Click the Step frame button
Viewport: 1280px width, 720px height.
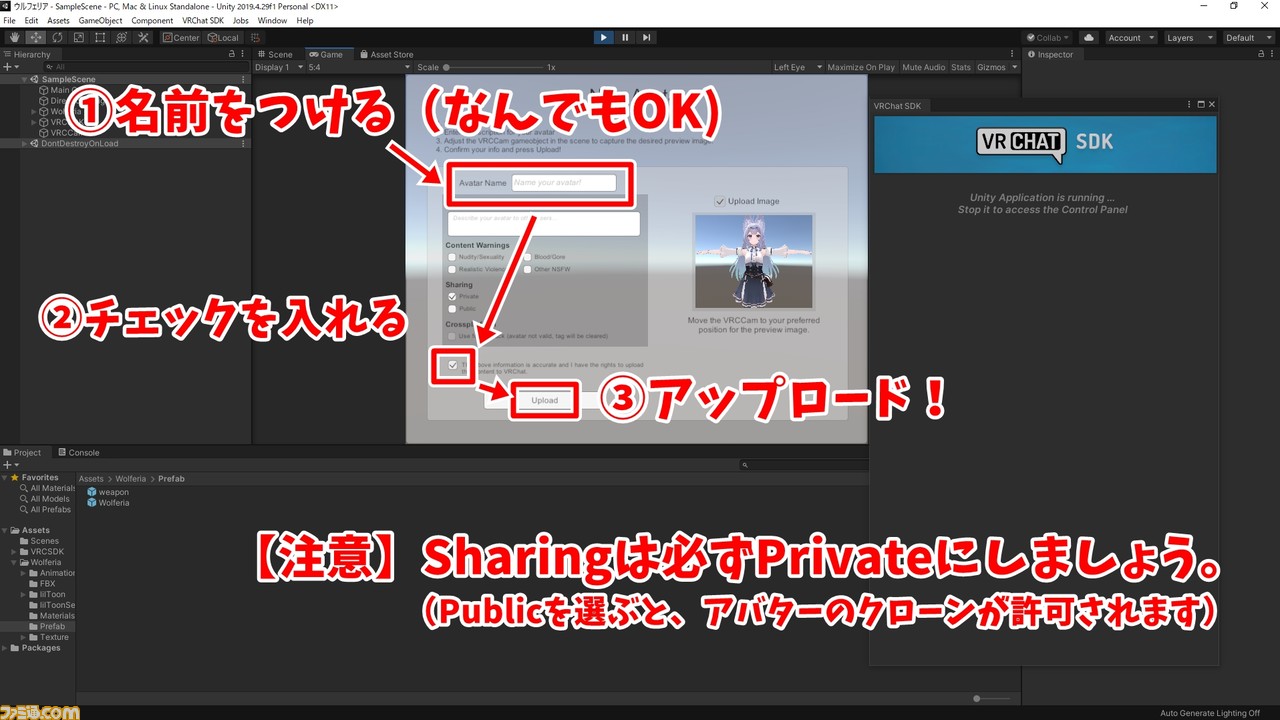point(647,37)
